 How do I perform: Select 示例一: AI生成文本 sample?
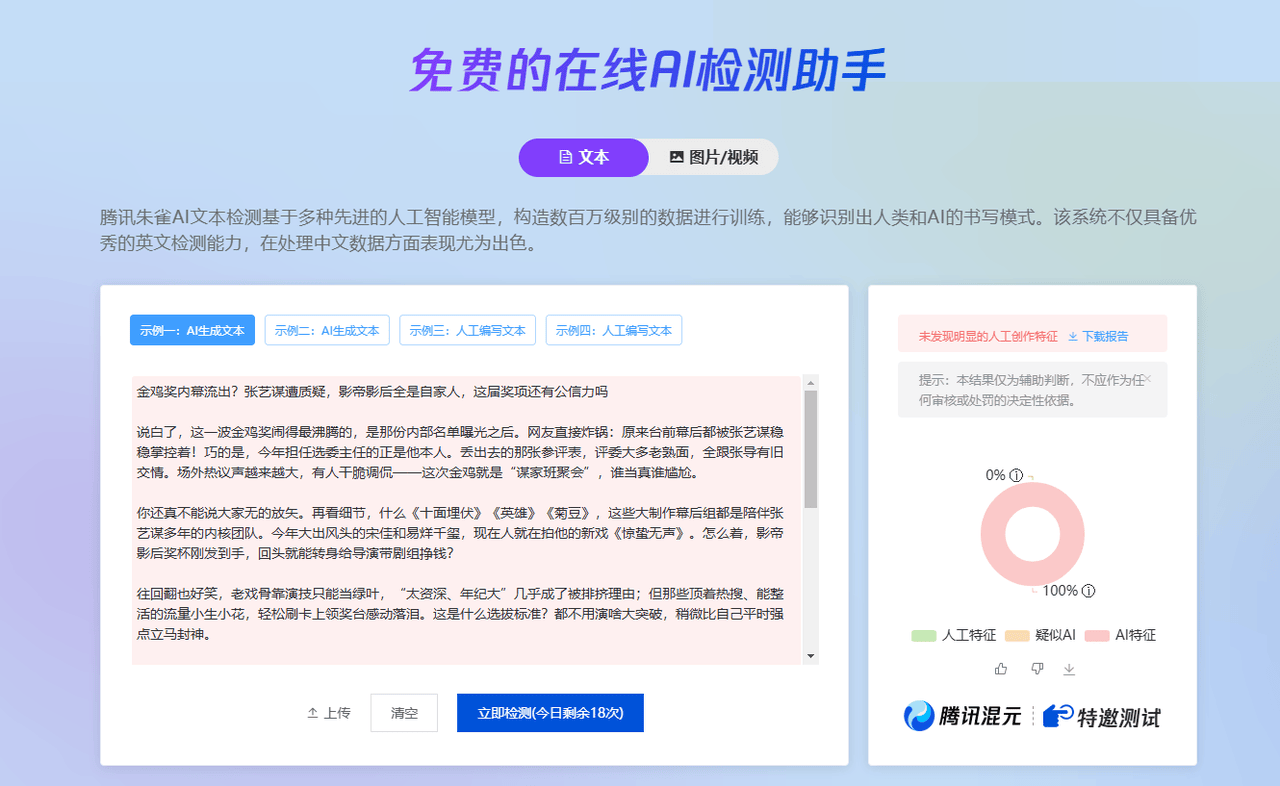pyautogui.click(x=192, y=330)
